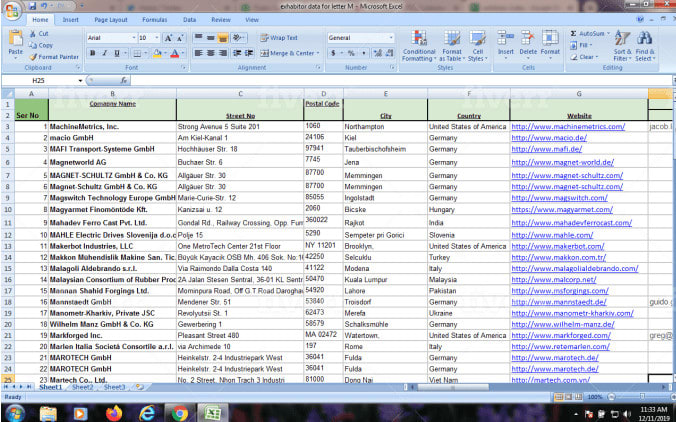Click inside the formula bar

pos(401,81)
